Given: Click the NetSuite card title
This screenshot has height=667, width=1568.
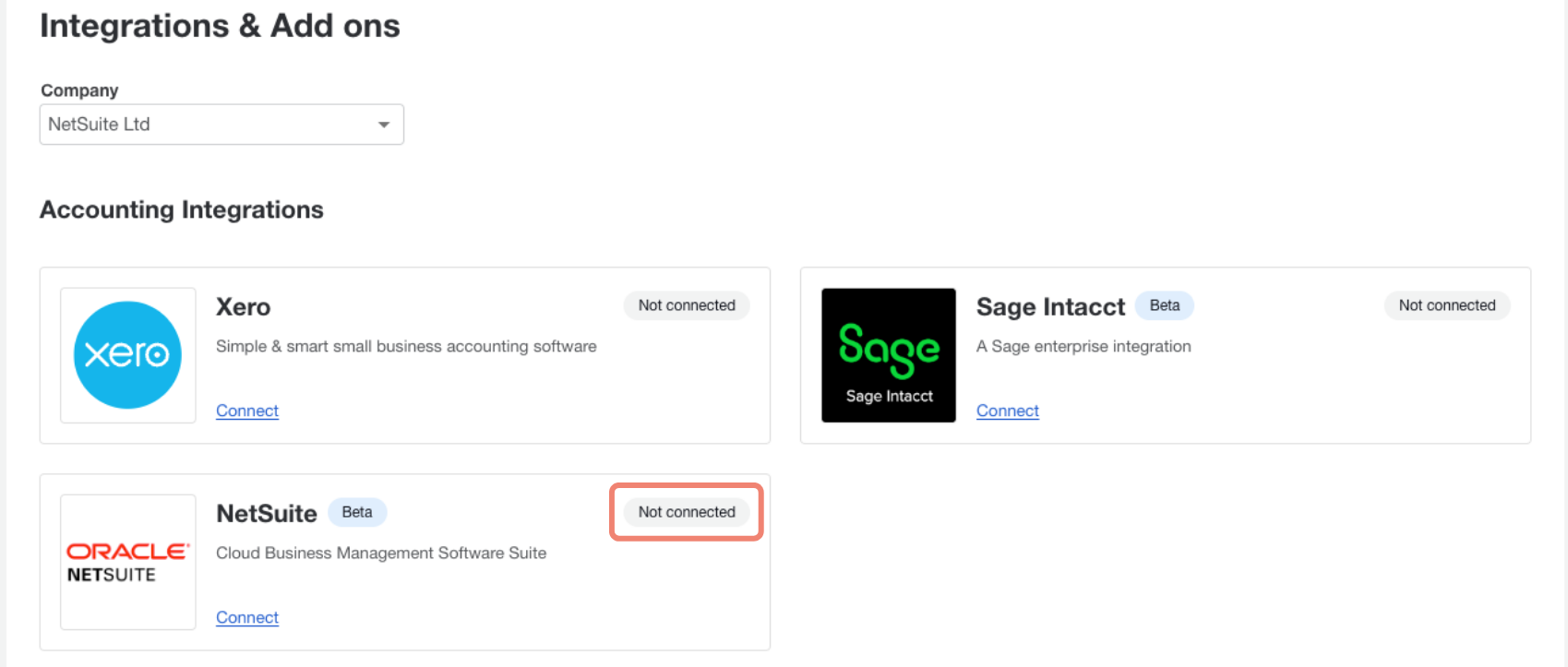Looking at the screenshot, I should 267,513.
